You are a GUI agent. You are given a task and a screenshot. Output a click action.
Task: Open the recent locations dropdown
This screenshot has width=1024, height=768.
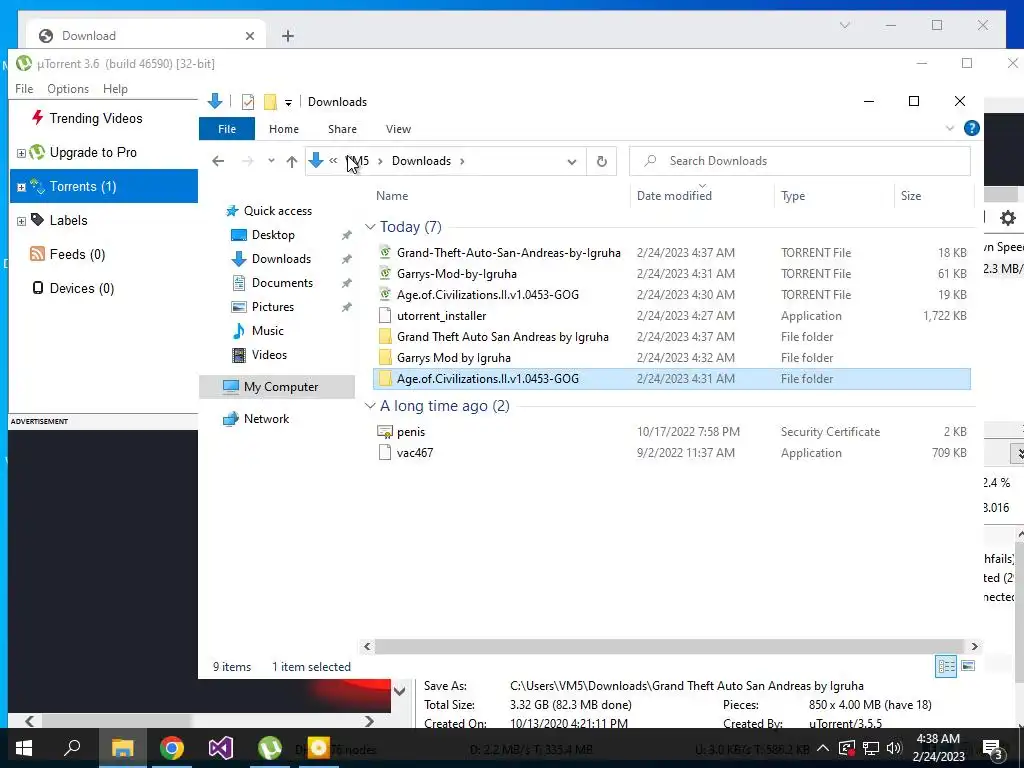click(271, 161)
